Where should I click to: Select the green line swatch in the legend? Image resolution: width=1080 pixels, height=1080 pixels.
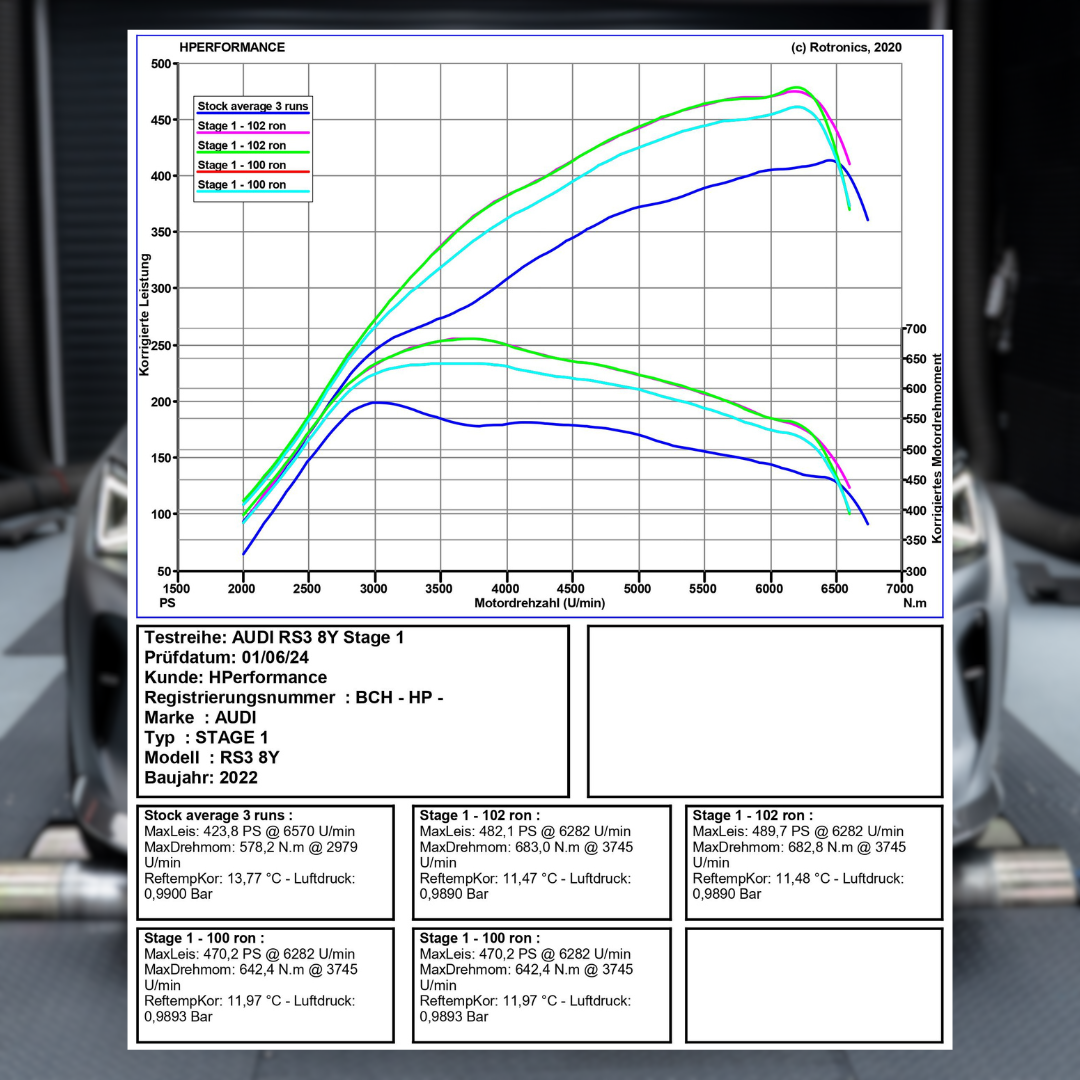(253, 152)
